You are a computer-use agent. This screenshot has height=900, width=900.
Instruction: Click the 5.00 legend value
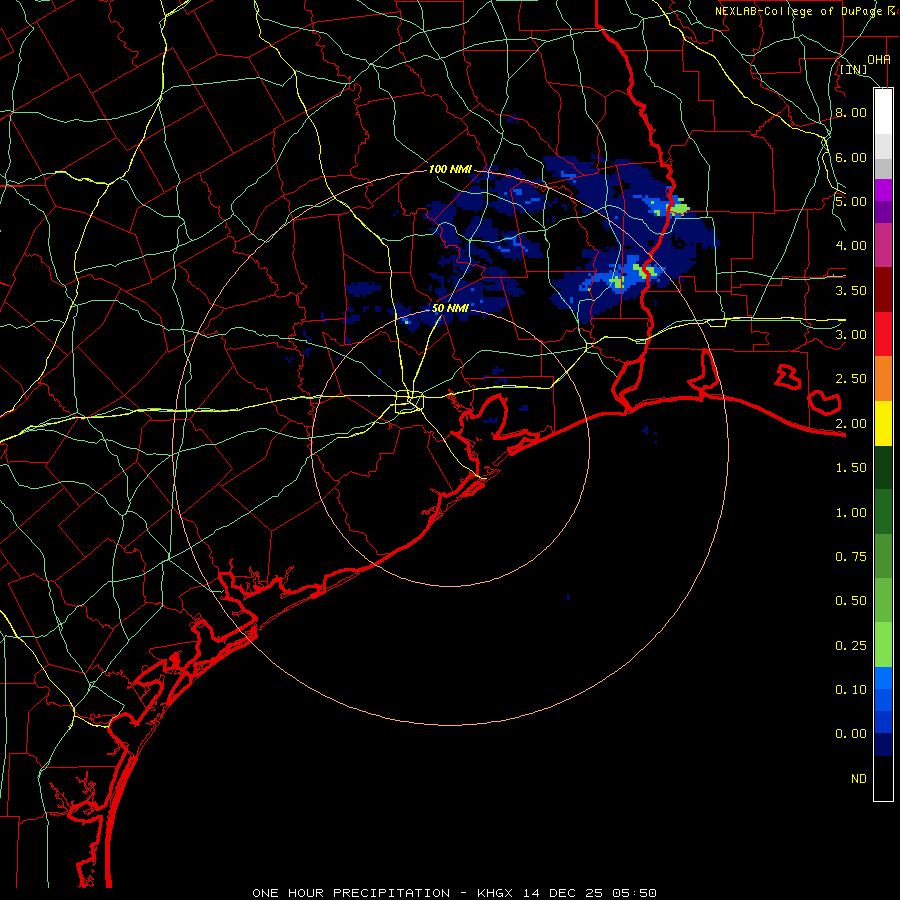pyautogui.click(x=851, y=201)
